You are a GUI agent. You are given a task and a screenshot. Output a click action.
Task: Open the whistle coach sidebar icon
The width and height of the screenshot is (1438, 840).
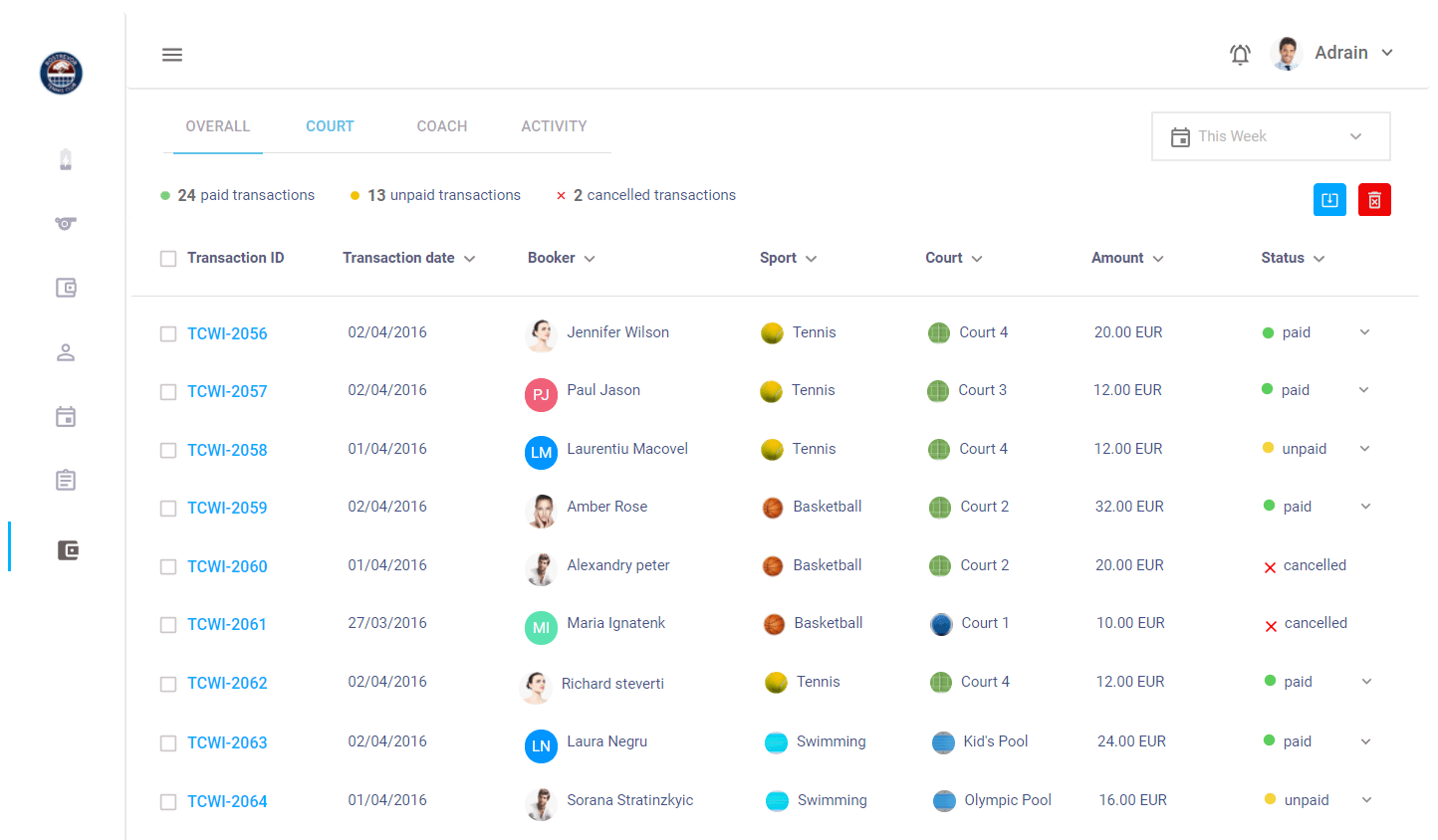coord(66,223)
